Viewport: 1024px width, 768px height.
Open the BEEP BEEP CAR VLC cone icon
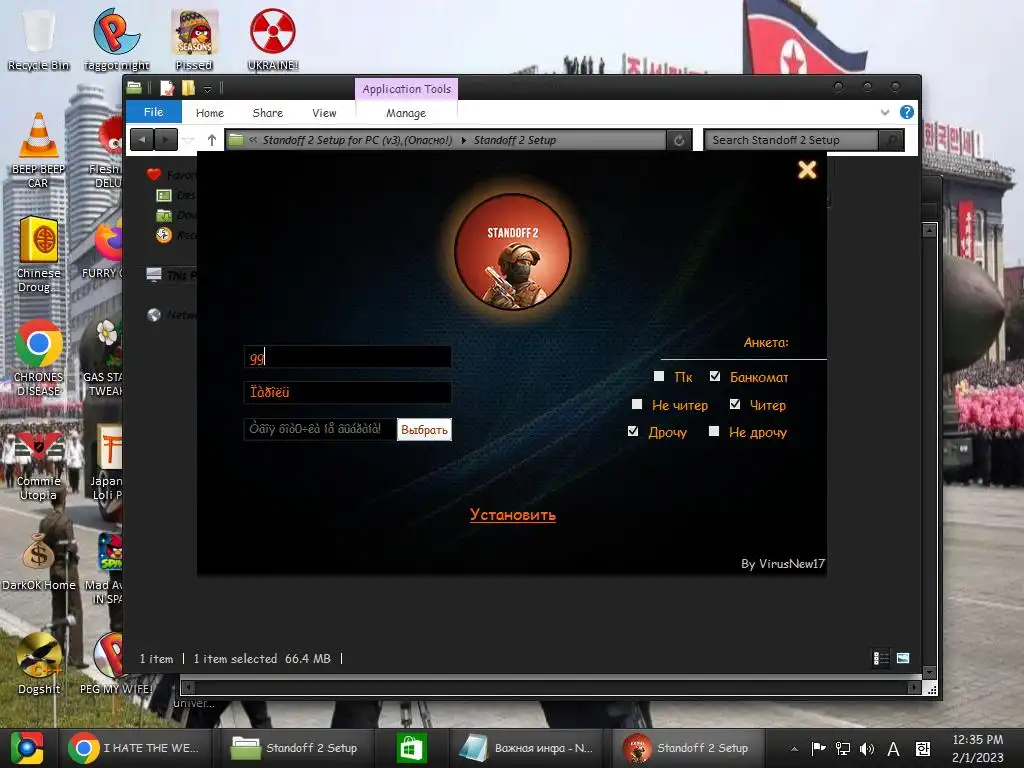coord(38,149)
